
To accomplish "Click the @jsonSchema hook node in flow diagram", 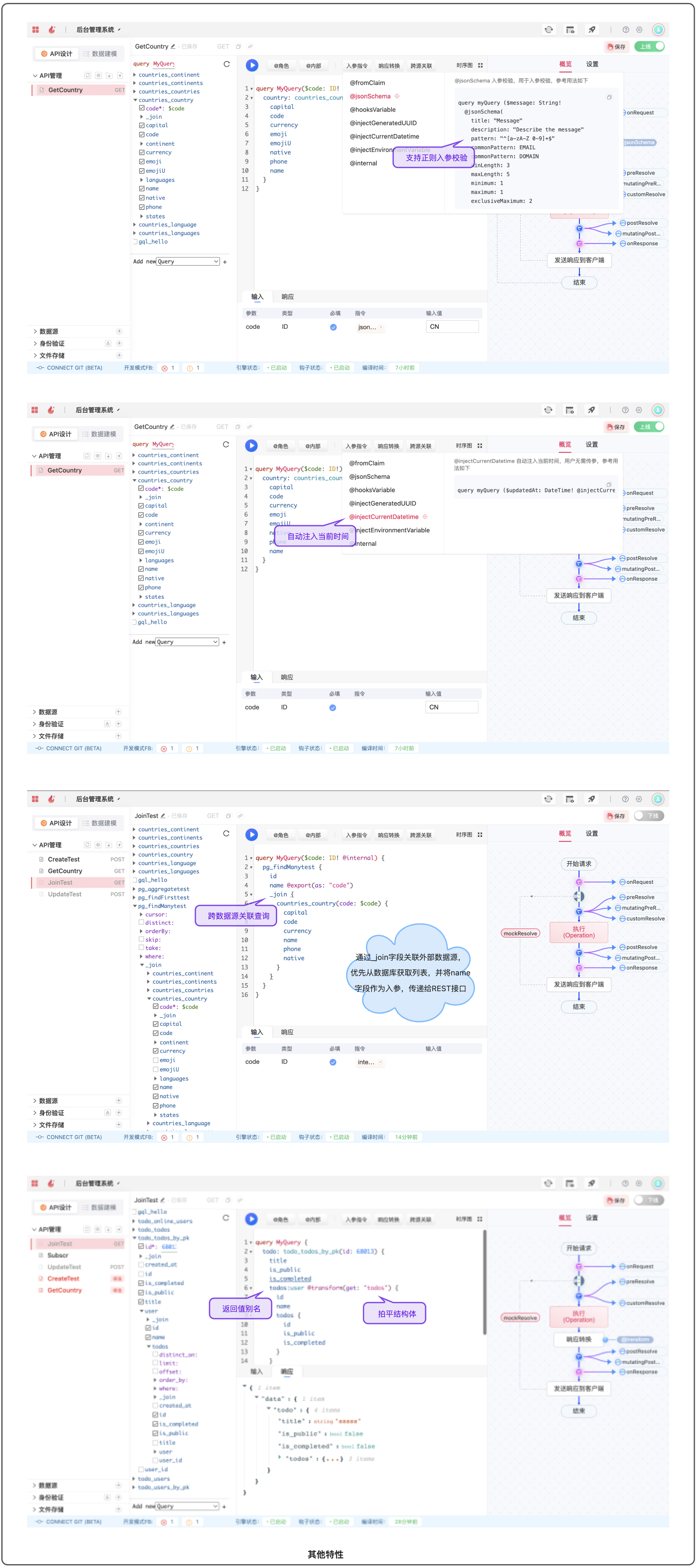I will (639, 142).
